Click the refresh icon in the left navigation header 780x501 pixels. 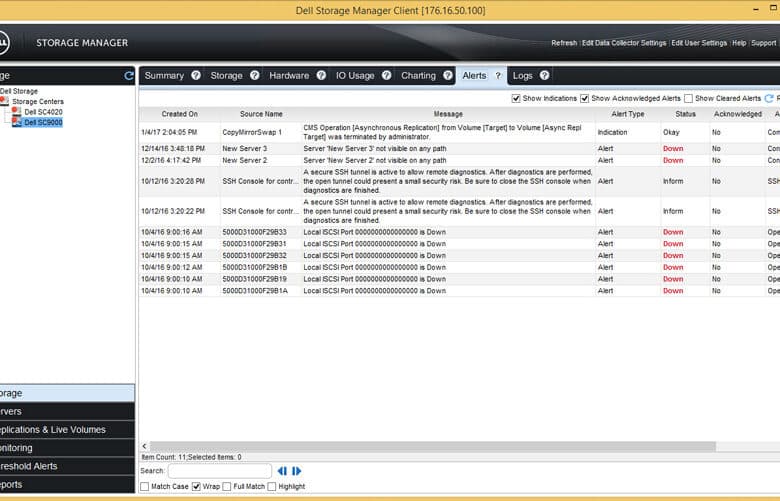(129, 76)
